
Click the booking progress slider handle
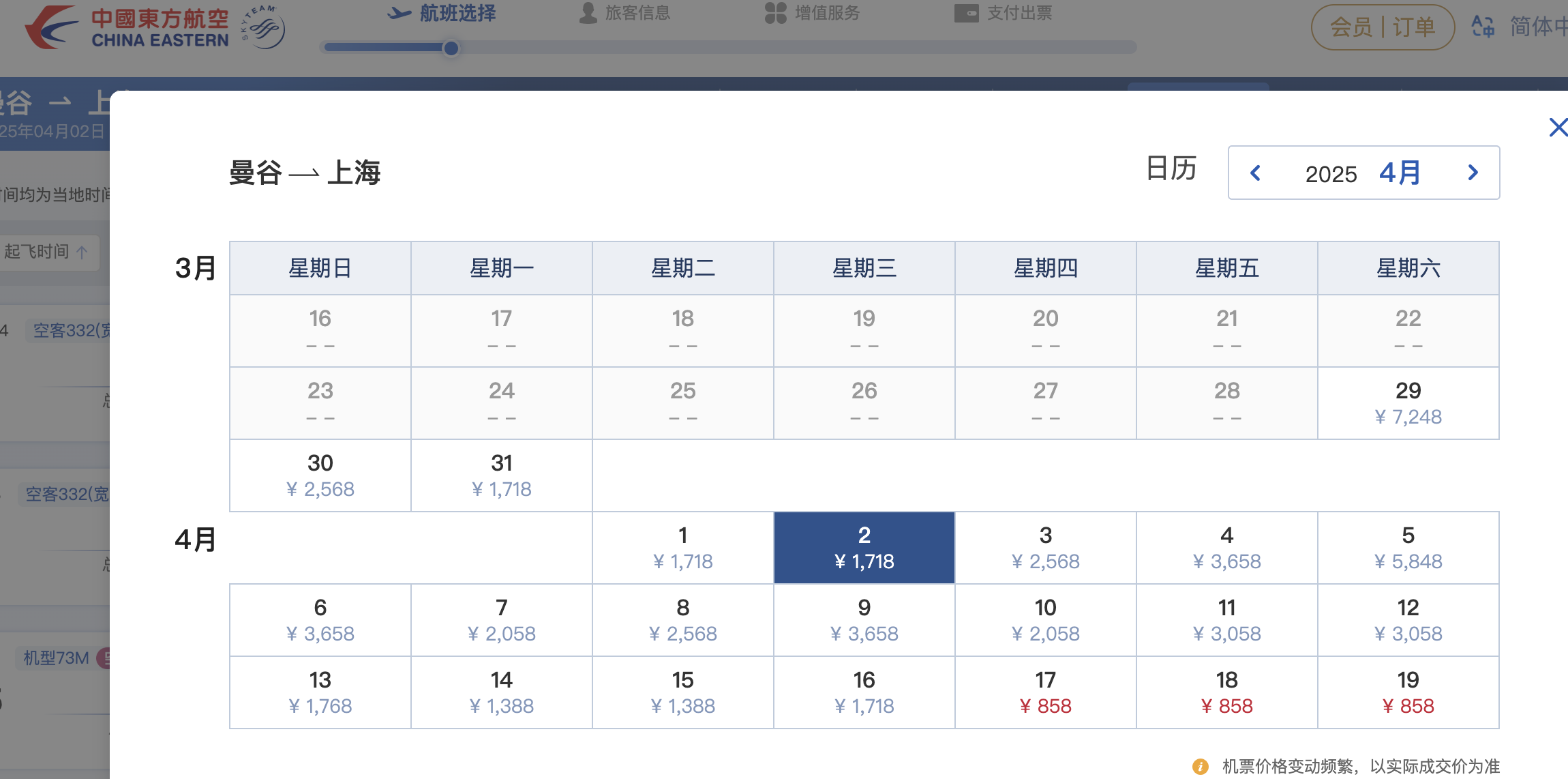coord(451,48)
